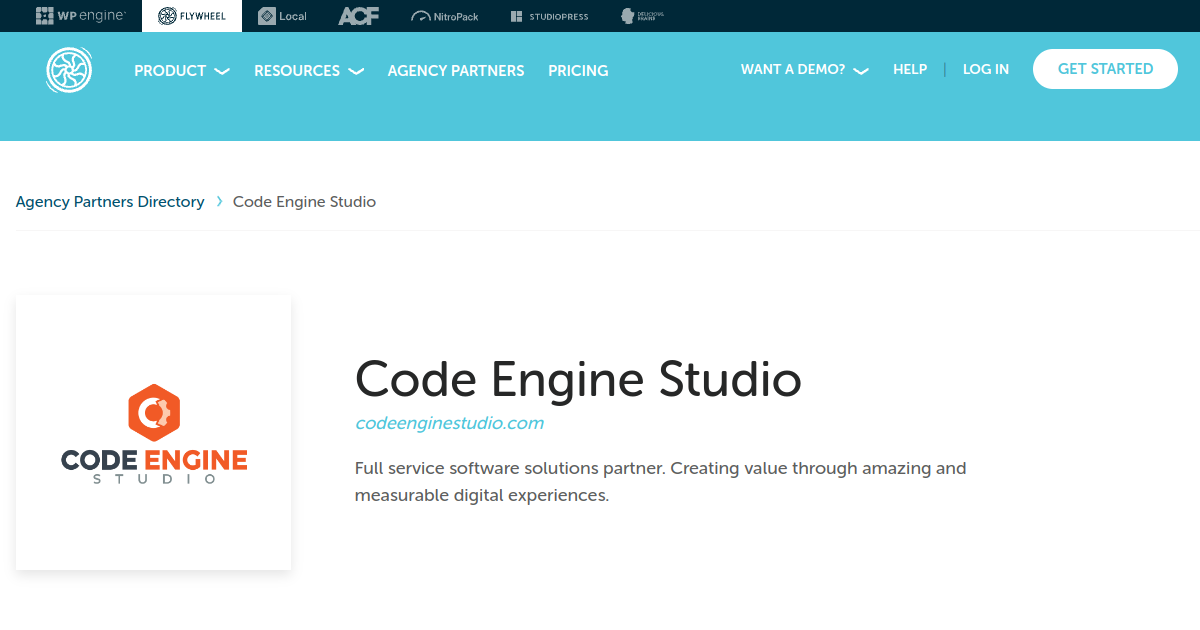Screen dimensions: 1200x630
Task: Expand the Want a Demo dropdown
Action: pyautogui.click(x=805, y=69)
